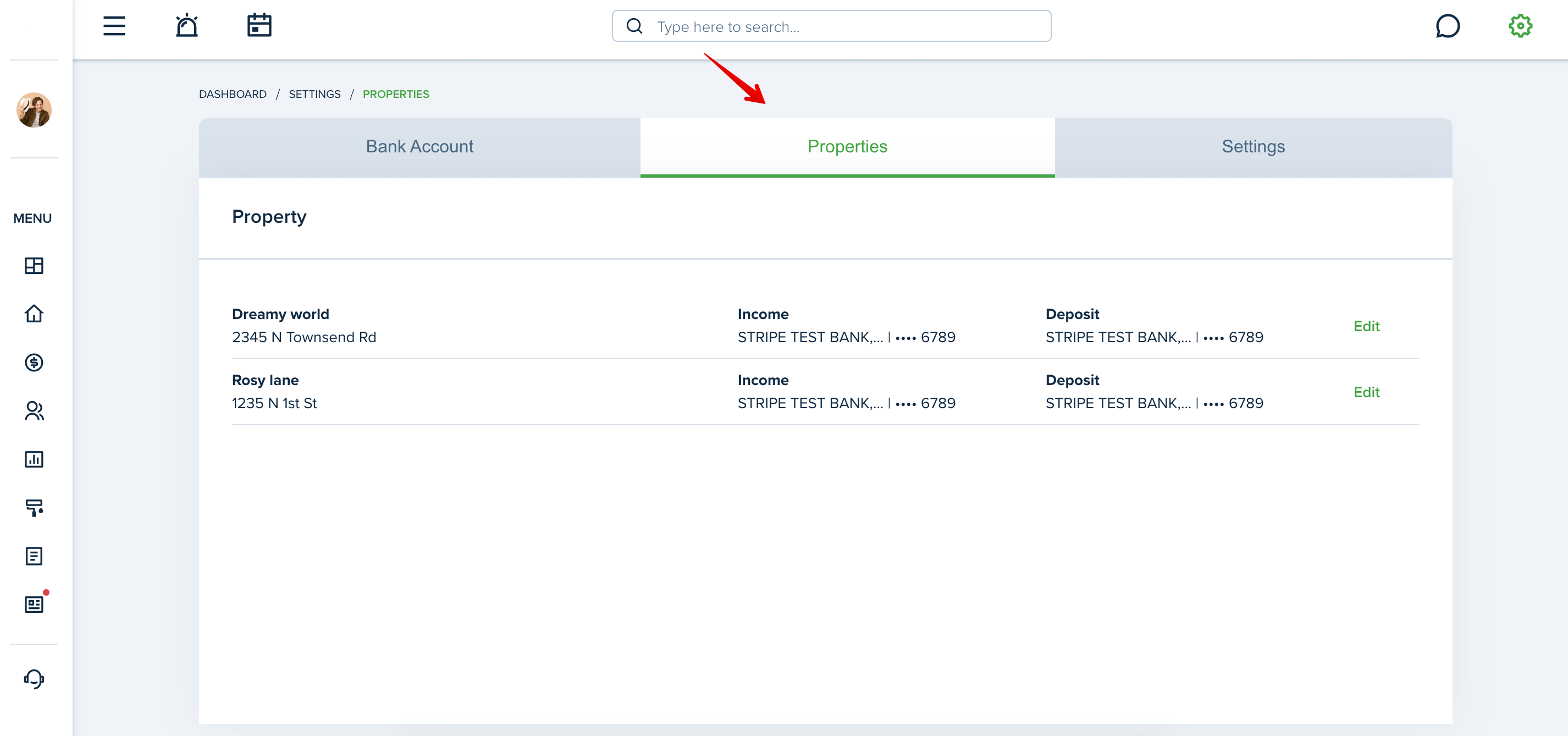Click the 'Rosy lane' property name
The image size is (1568, 736).
coord(266,380)
